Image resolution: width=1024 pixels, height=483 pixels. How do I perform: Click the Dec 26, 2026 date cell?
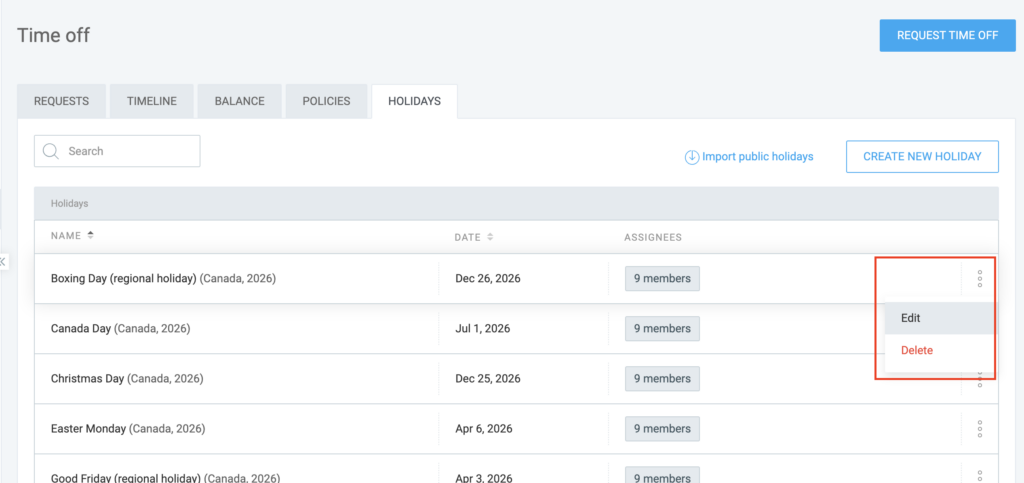click(x=488, y=279)
